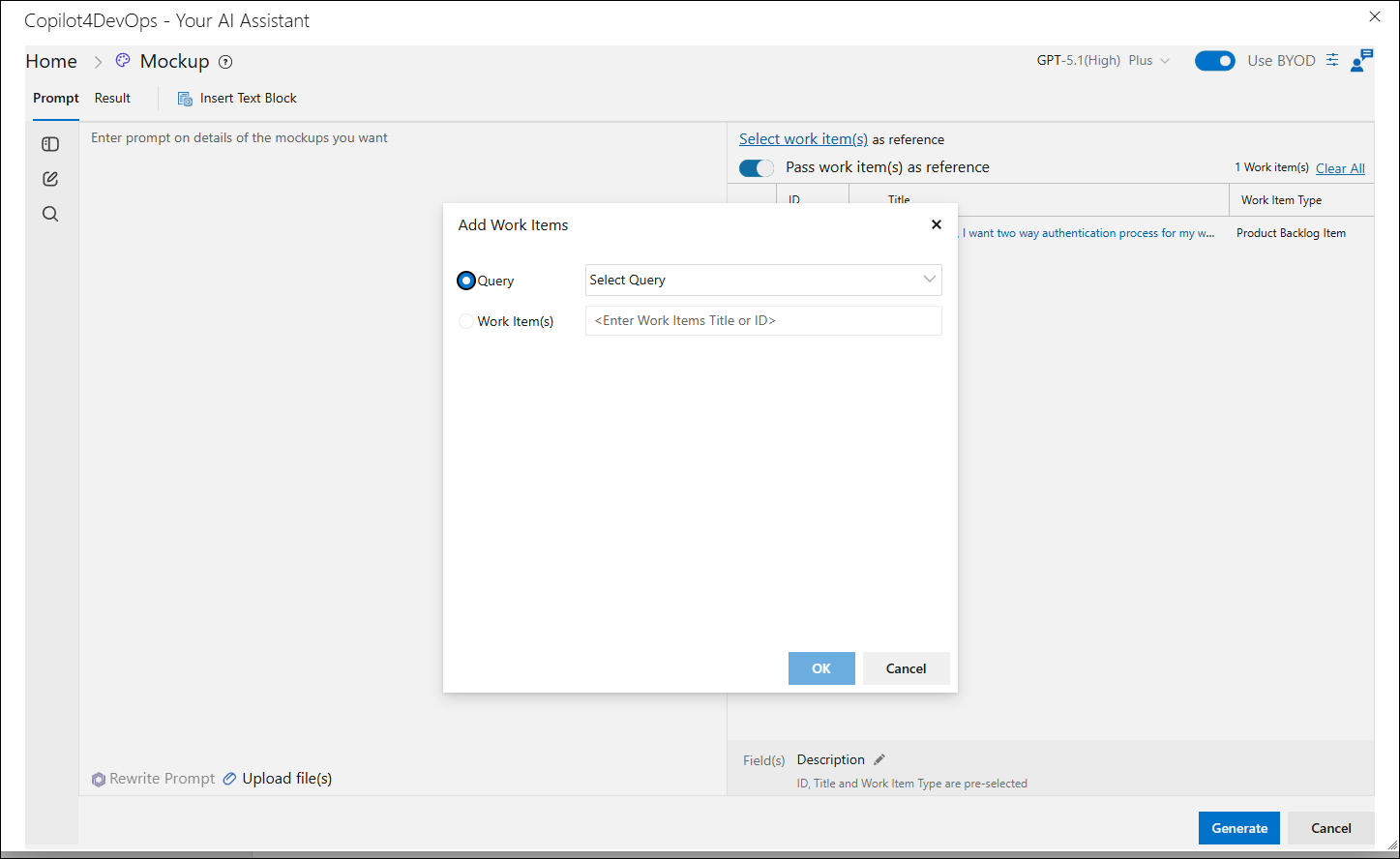Close the Add Work Items dialog
Image resolution: width=1400 pixels, height=859 pixels.
coord(936,224)
